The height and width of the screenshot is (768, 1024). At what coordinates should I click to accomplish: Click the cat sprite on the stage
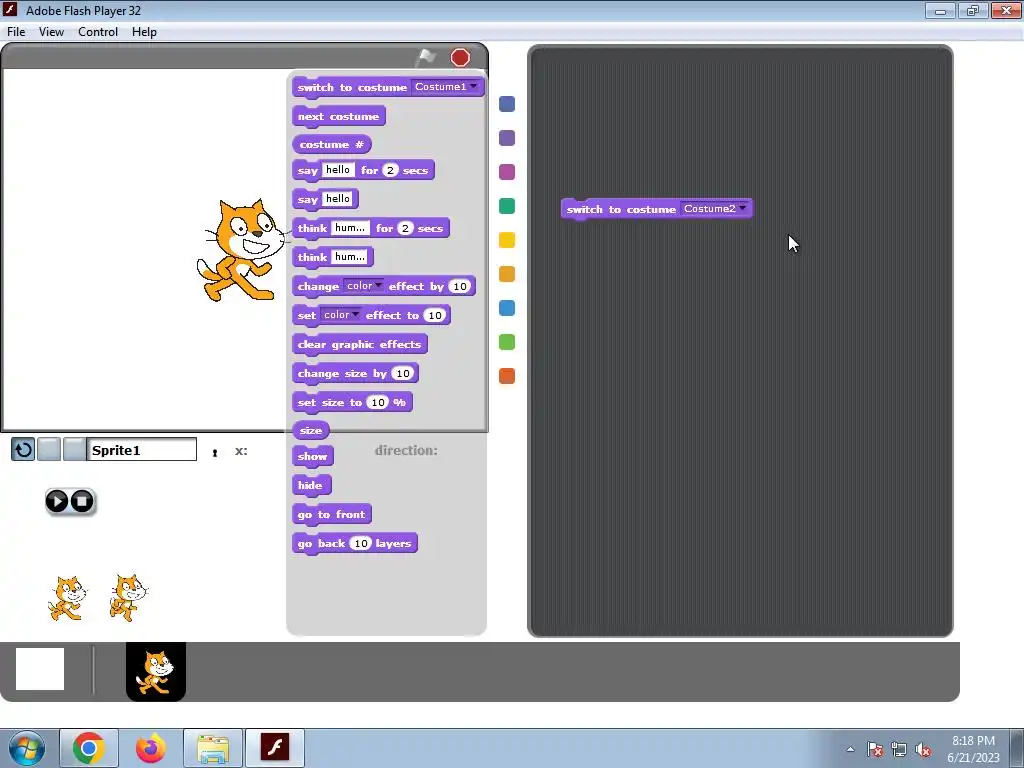[240, 250]
